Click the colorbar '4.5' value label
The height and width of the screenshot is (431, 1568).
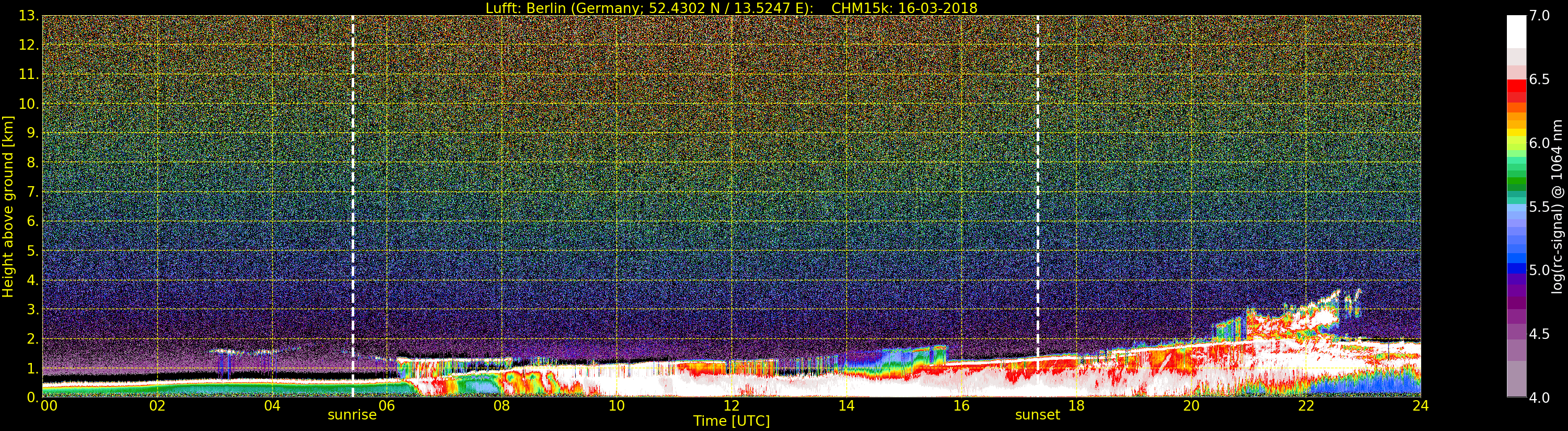pyautogui.click(x=1539, y=334)
